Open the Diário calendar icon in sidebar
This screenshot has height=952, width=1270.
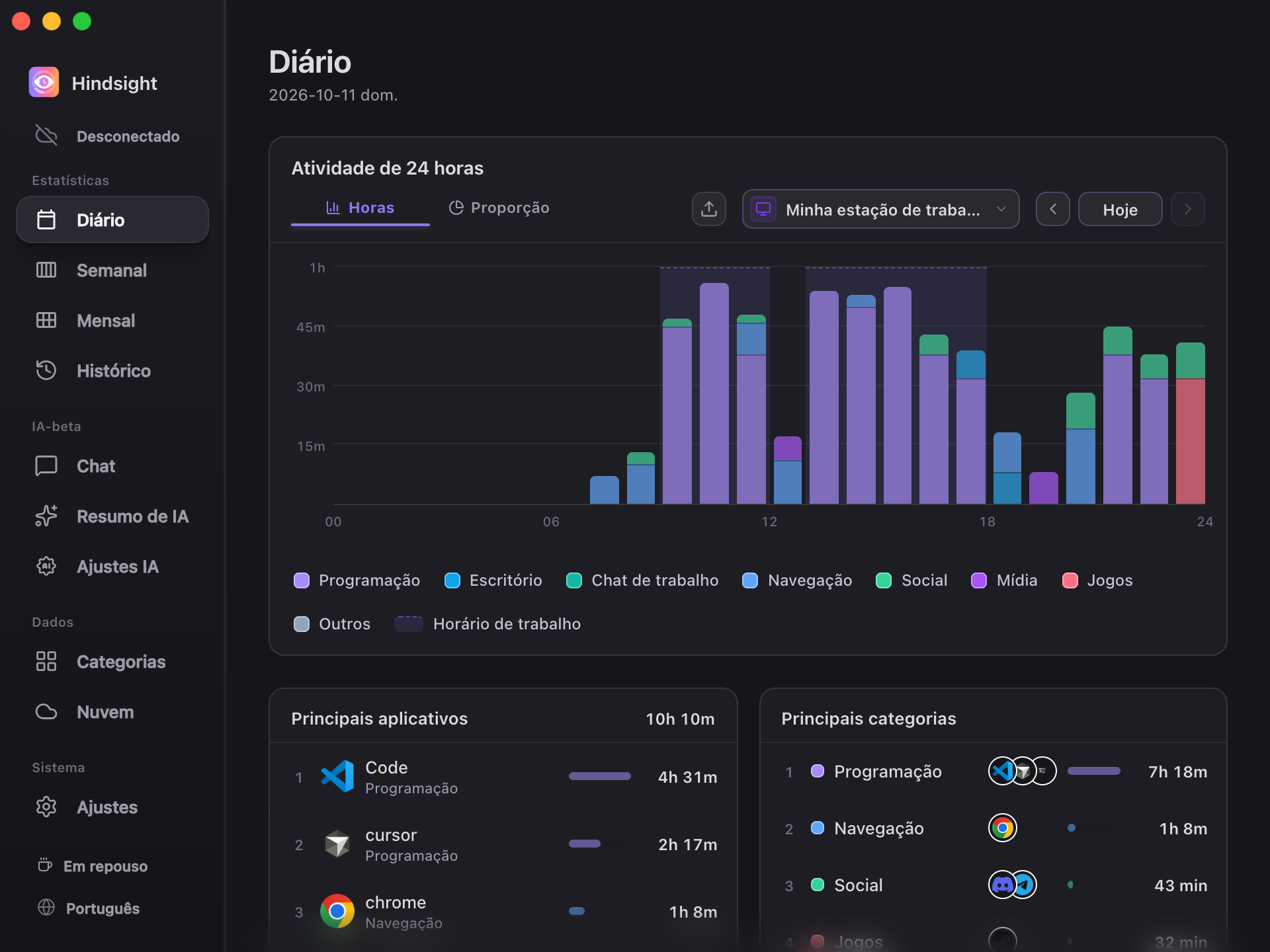[46, 219]
